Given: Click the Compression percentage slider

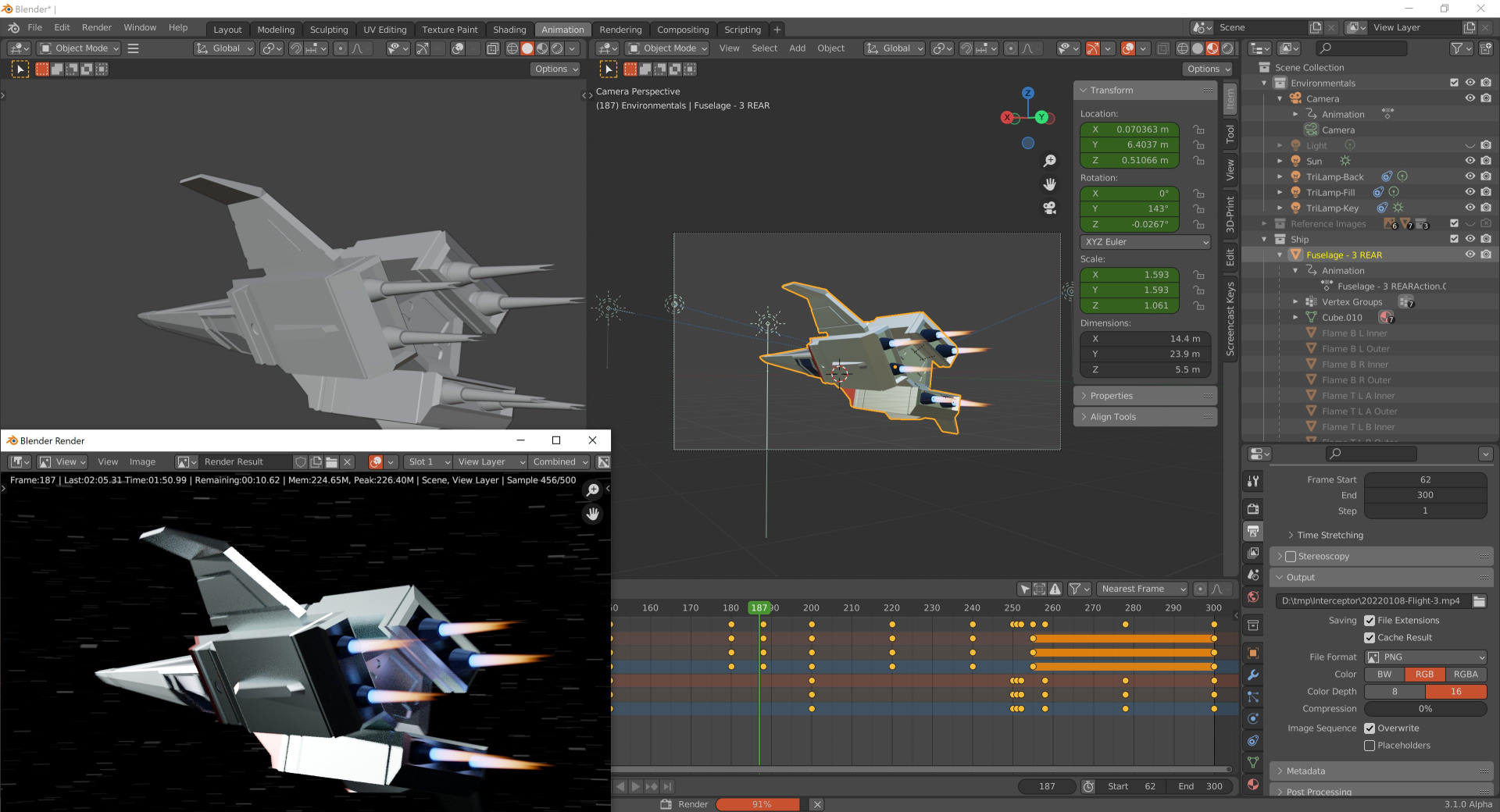Looking at the screenshot, I should [1425, 709].
